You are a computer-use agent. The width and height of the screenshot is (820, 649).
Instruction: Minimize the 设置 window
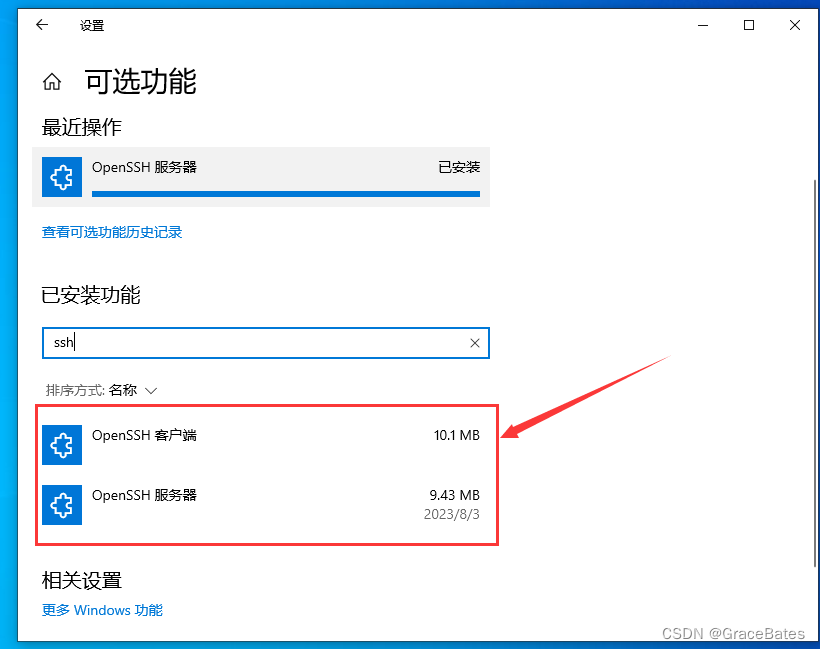[x=703, y=25]
